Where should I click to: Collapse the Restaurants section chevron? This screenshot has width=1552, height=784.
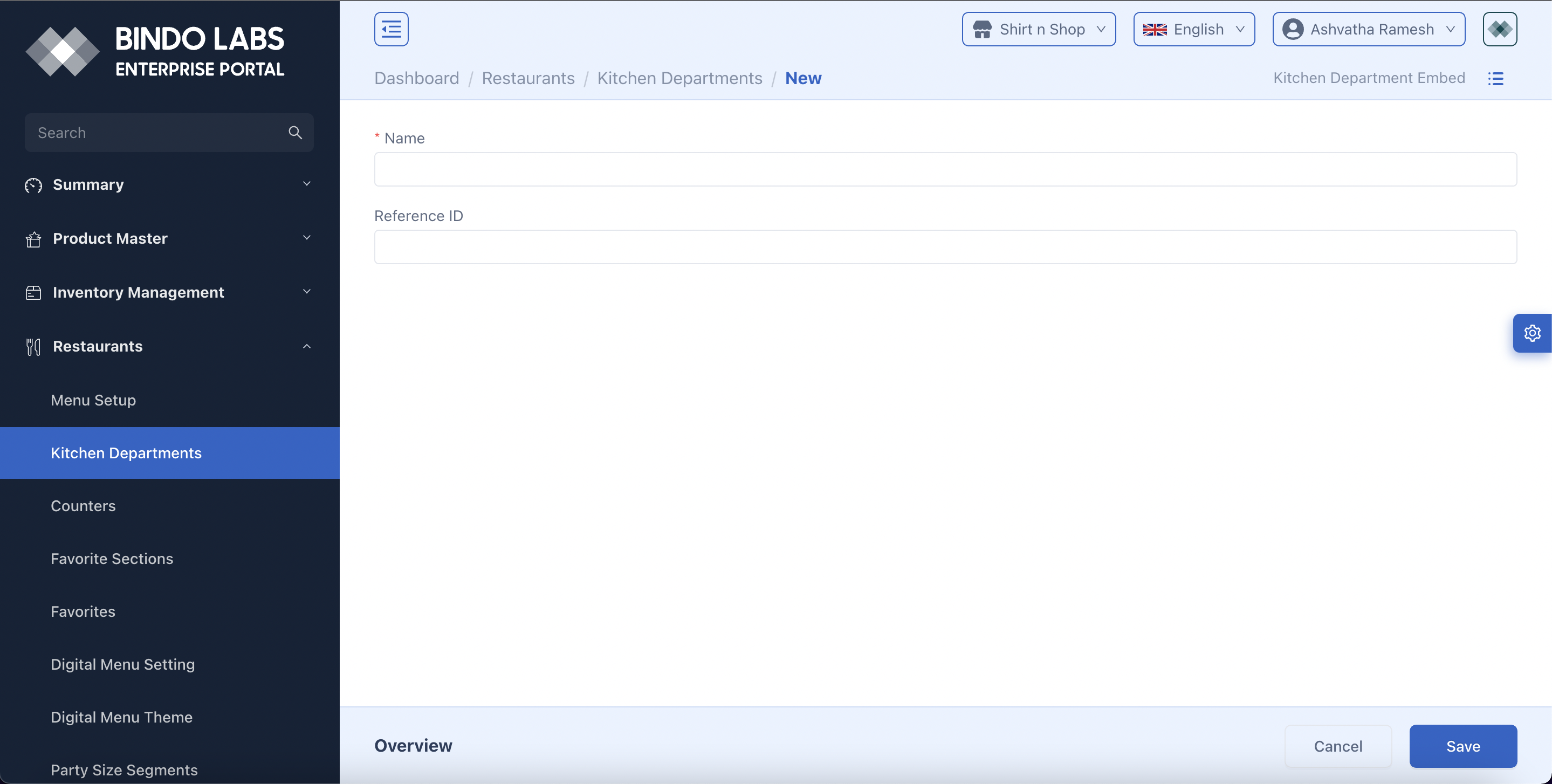click(307, 346)
